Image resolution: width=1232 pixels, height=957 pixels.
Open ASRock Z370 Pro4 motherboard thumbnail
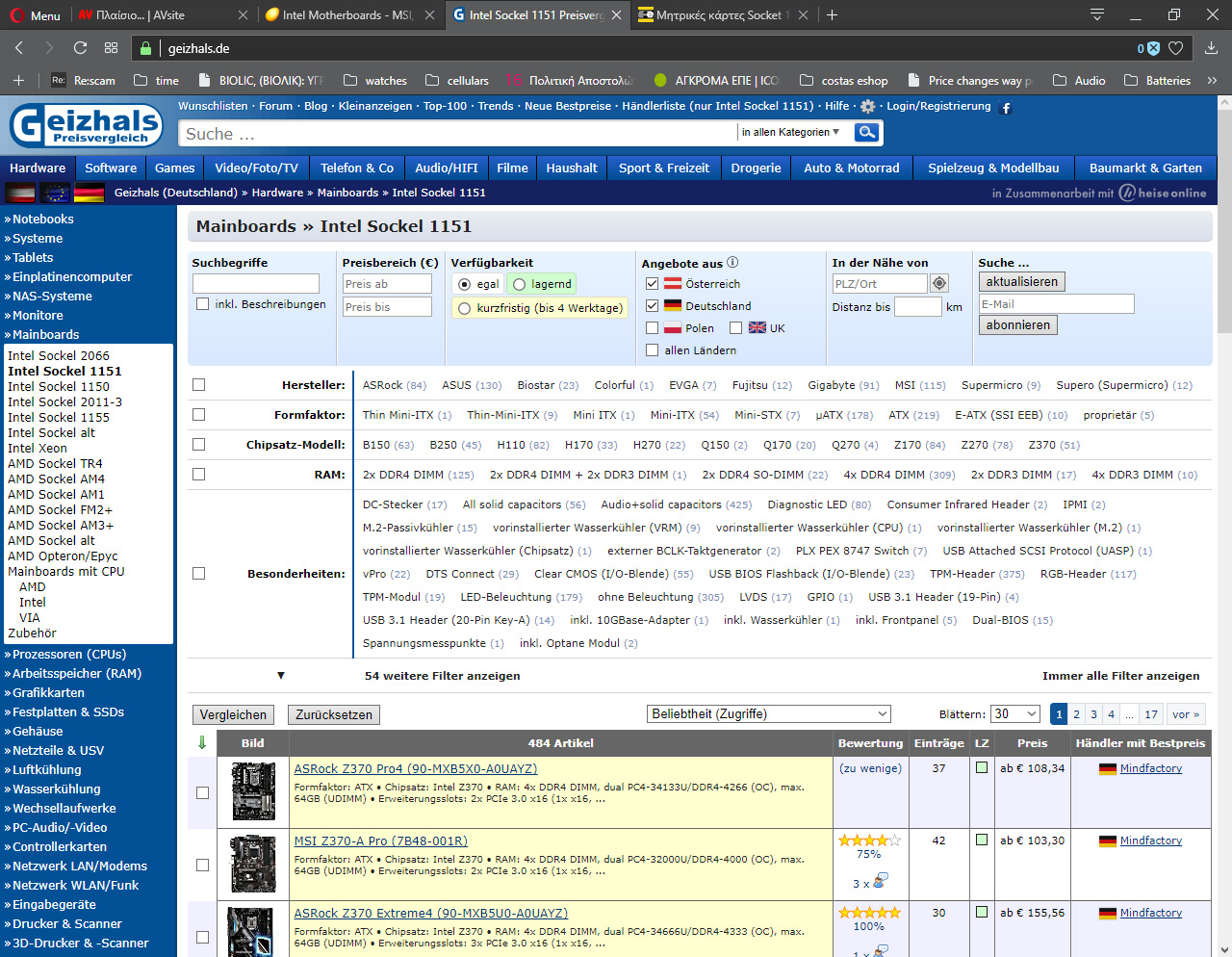pyautogui.click(x=253, y=791)
